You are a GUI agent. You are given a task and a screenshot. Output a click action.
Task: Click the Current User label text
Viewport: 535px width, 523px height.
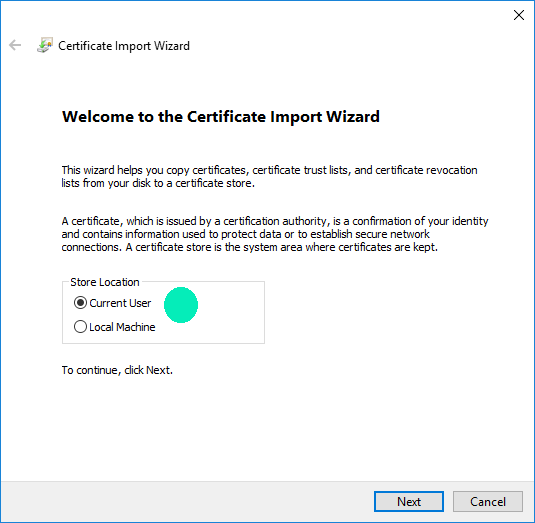point(120,303)
